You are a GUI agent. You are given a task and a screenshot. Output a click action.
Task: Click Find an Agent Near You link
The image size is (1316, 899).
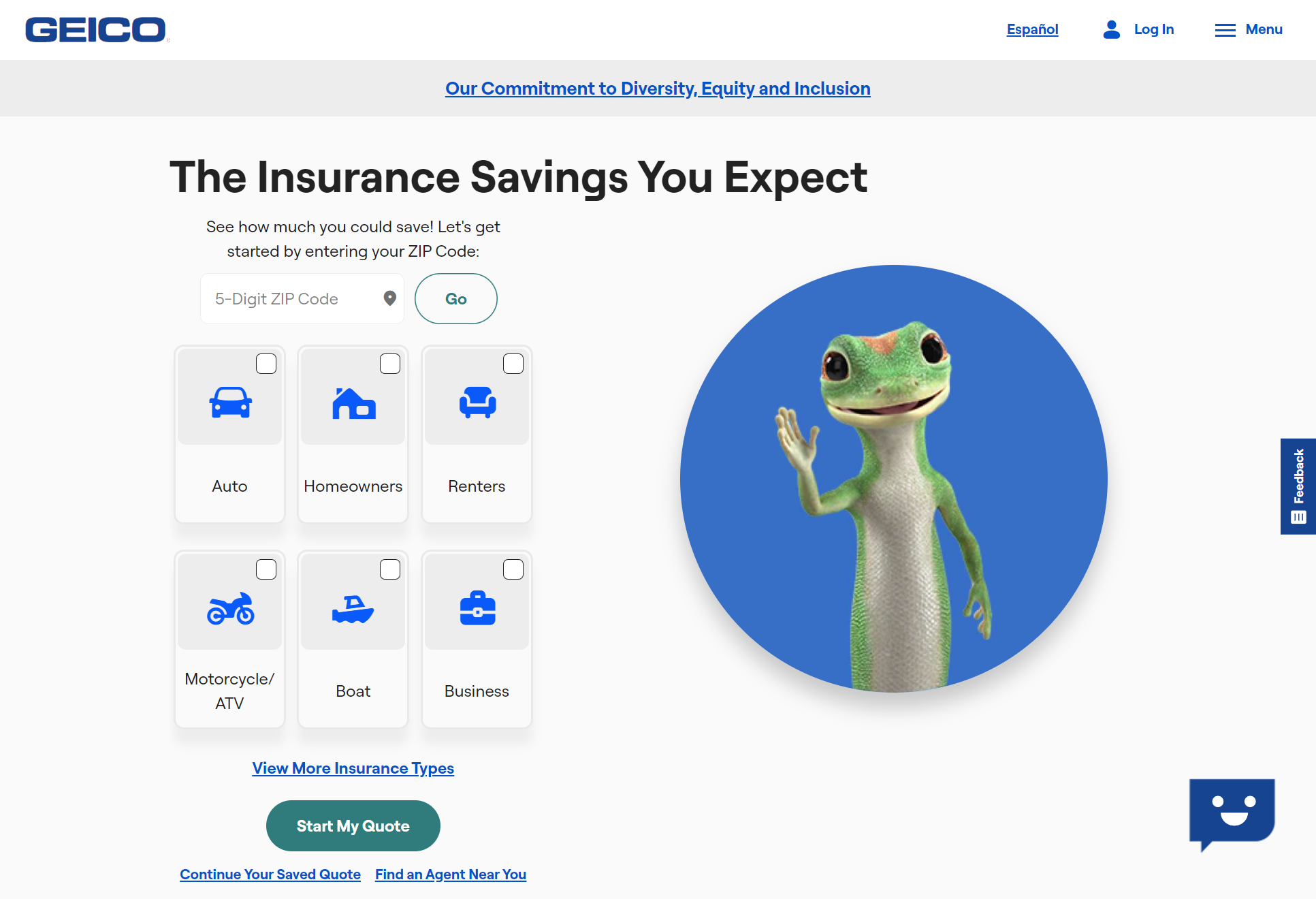click(450, 874)
